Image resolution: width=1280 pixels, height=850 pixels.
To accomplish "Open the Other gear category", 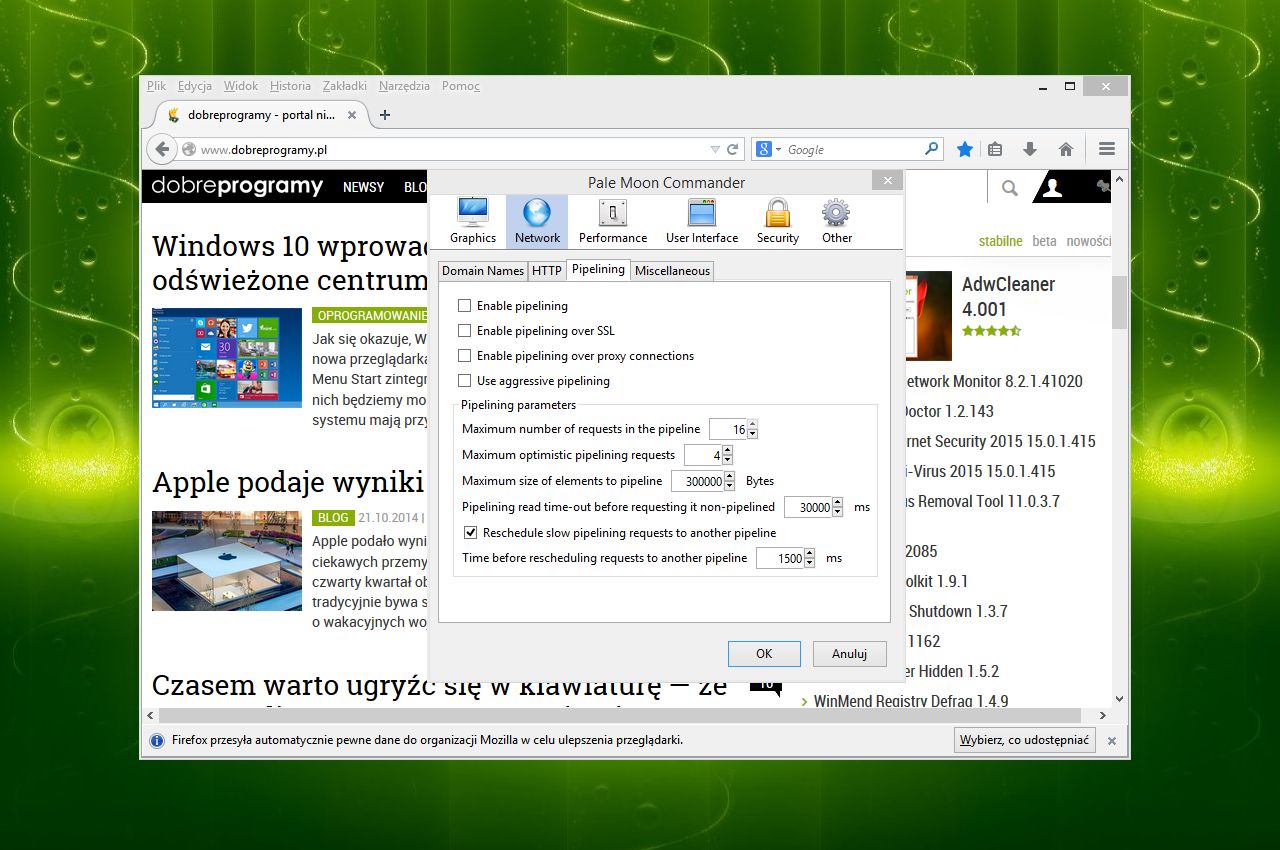I will (836, 221).
